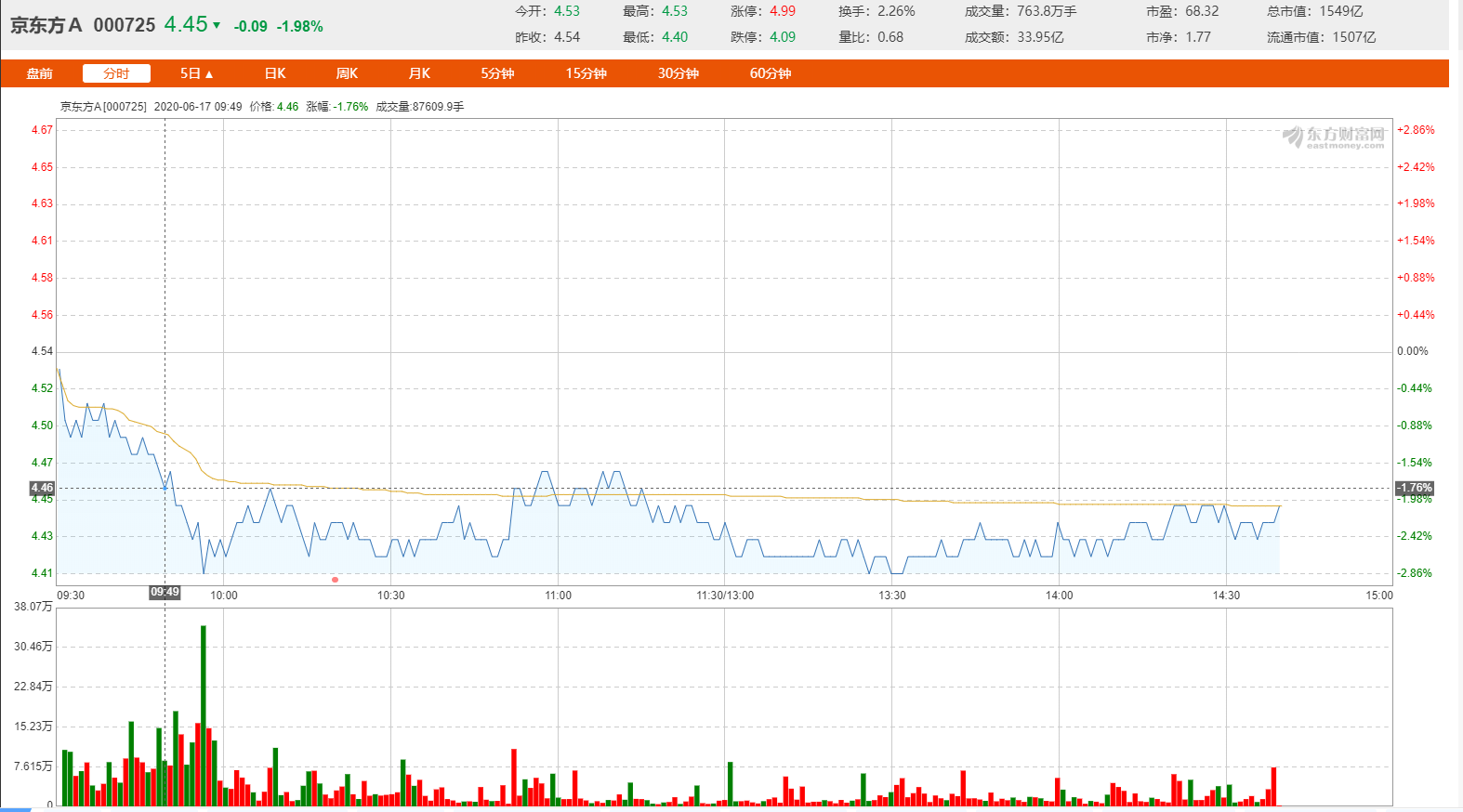1463x812 pixels.
Task: Select the 分时 chart tab
Action: (x=116, y=73)
